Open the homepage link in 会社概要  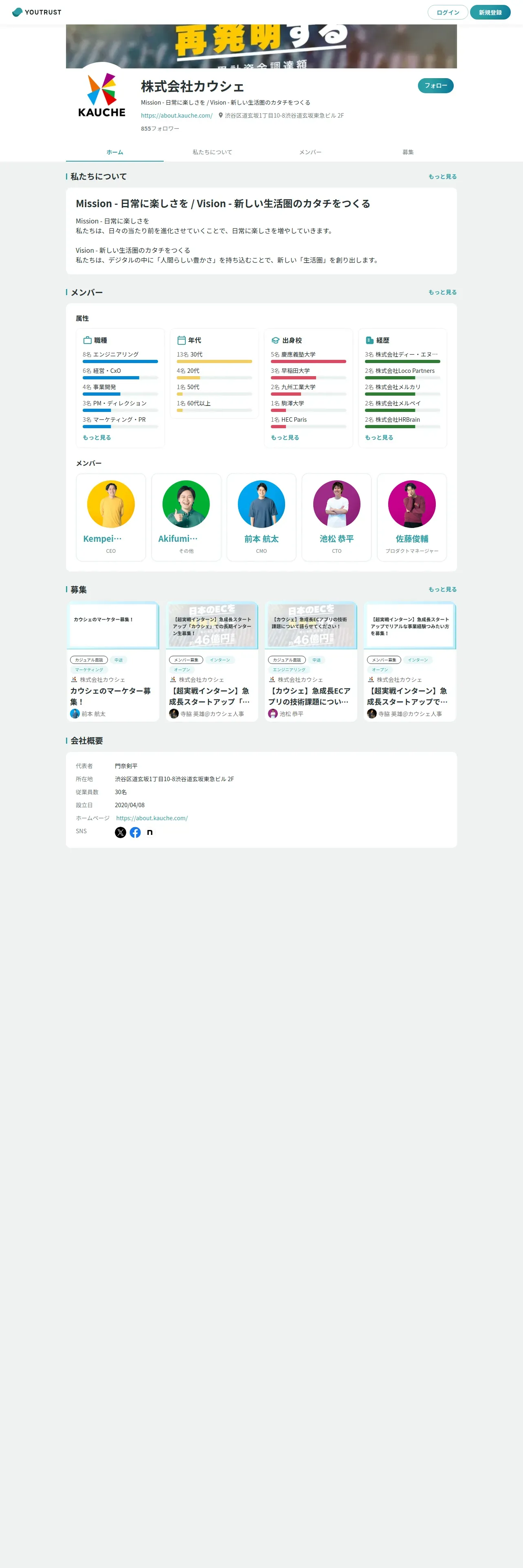point(152,818)
